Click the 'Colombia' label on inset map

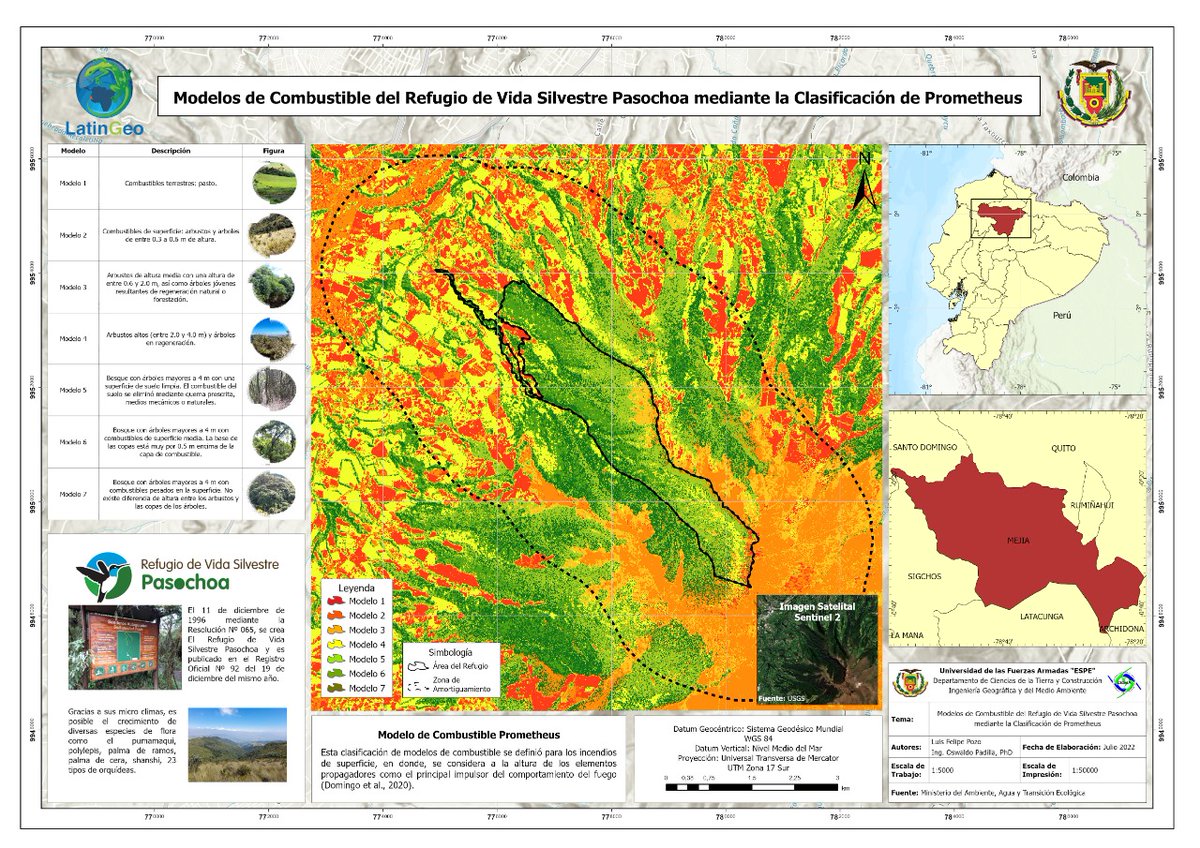[x=1081, y=177]
